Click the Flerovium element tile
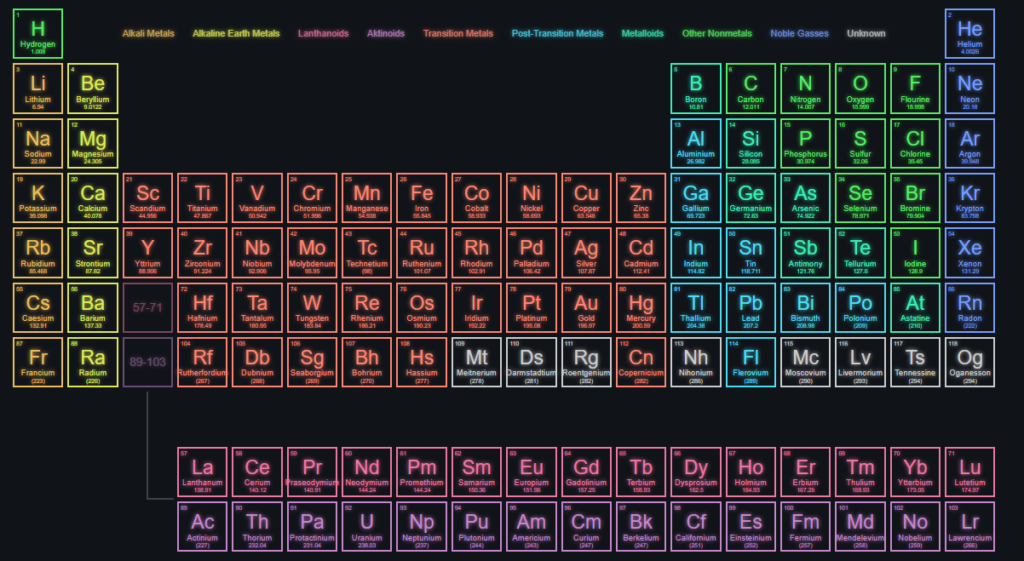 [x=751, y=362]
